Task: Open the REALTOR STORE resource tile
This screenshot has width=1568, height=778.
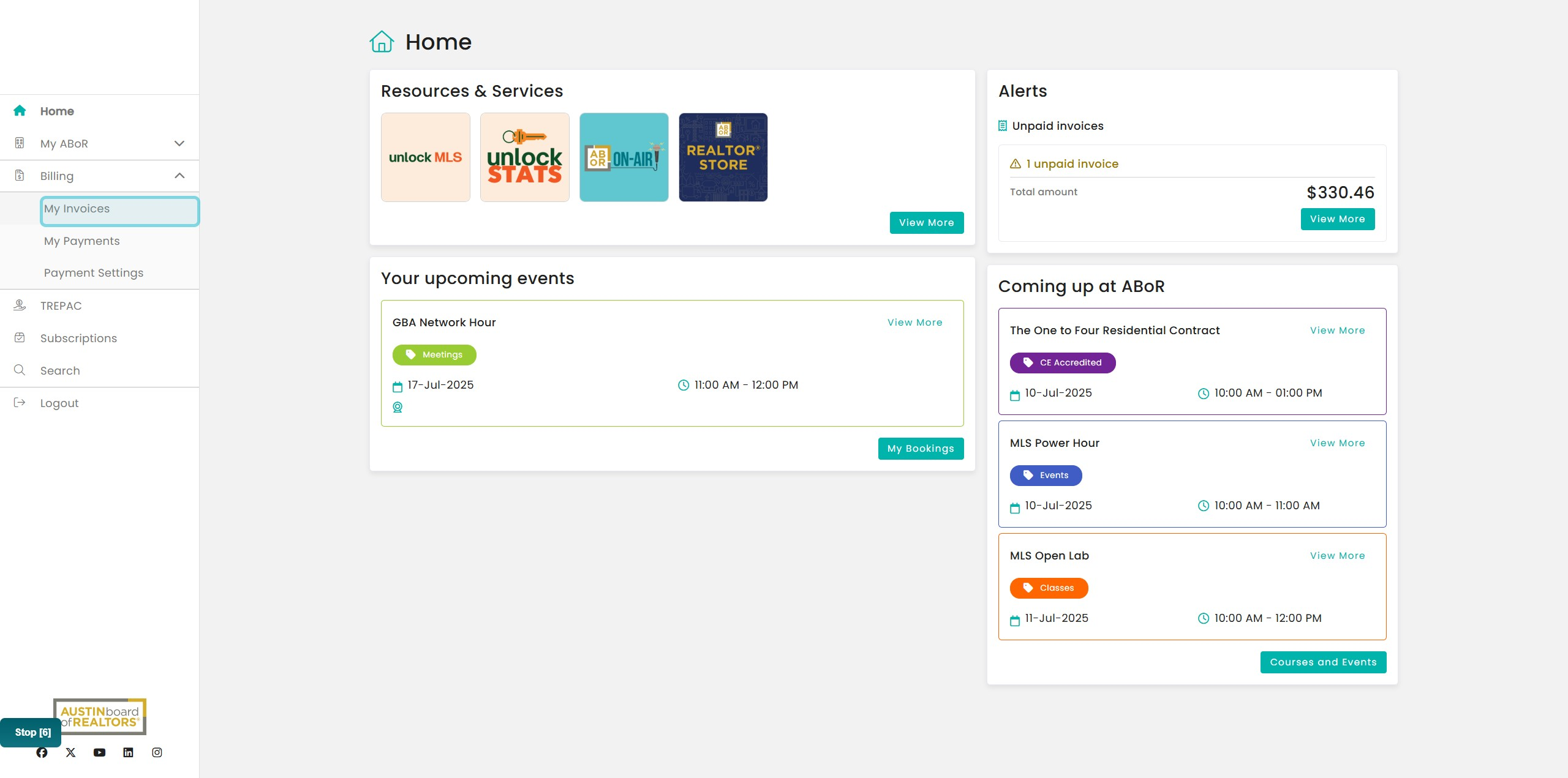Action: (x=723, y=157)
